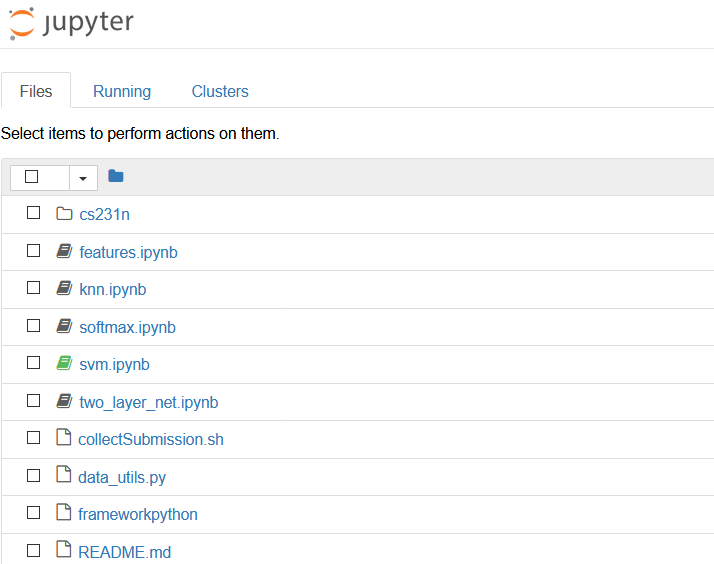This screenshot has width=714, height=564.
Task: Toggle the select-all checkbox in the toolbar
Action: coord(32,177)
